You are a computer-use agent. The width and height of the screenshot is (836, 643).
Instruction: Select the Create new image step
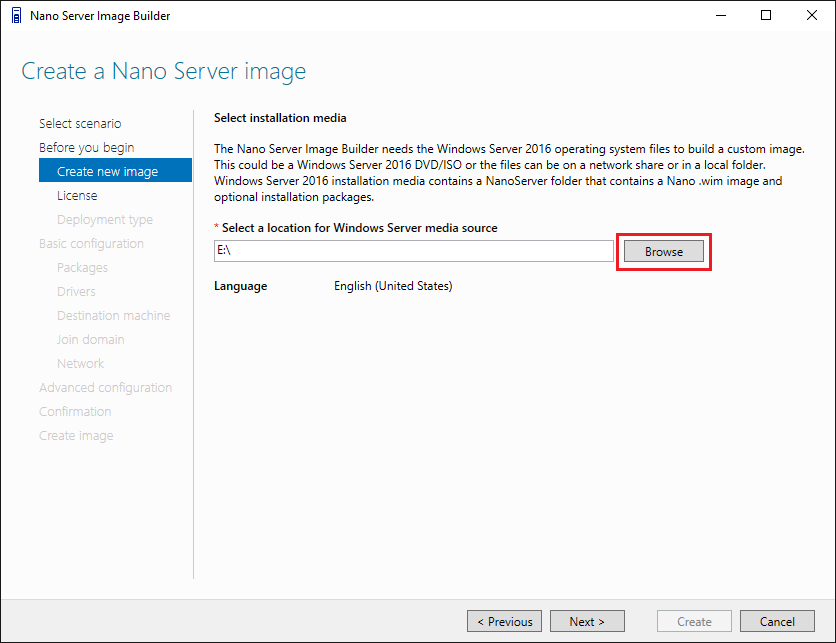point(108,172)
